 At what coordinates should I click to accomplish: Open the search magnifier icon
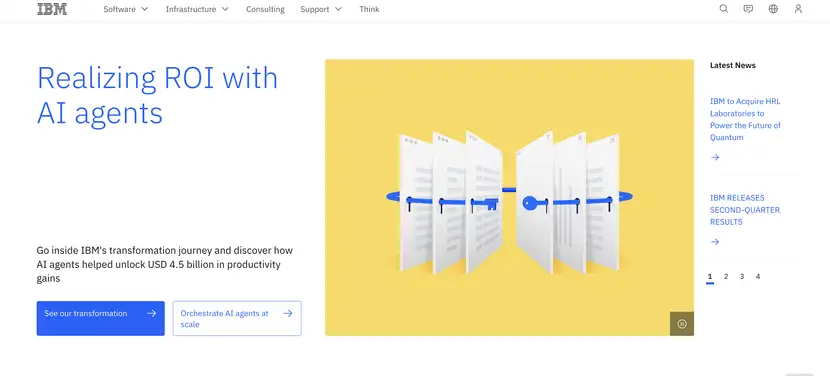tap(724, 9)
